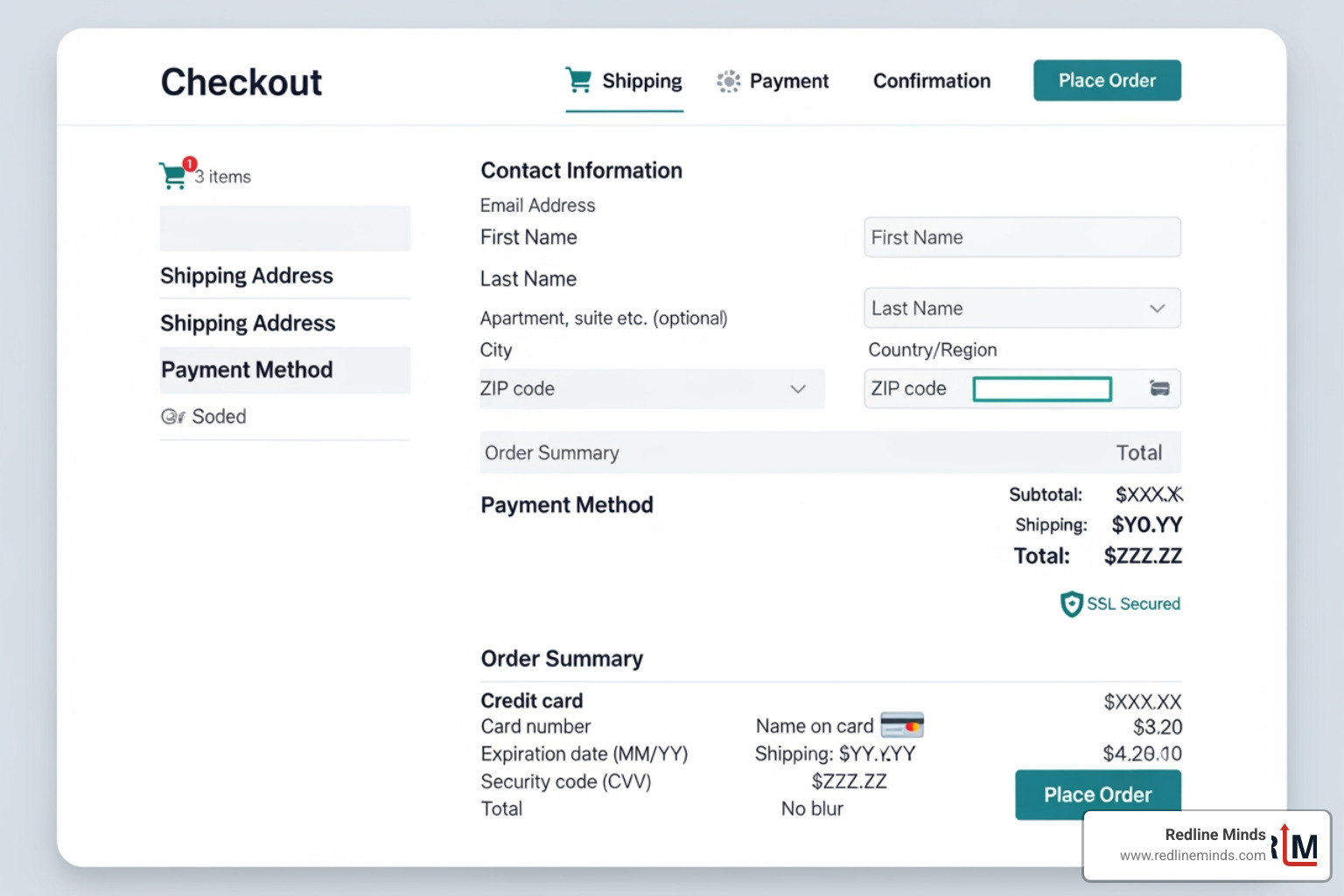Click the SSL Secured shield icon
This screenshot has height=896, width=1344.
pyautogui.click(x=1072, y=604)
